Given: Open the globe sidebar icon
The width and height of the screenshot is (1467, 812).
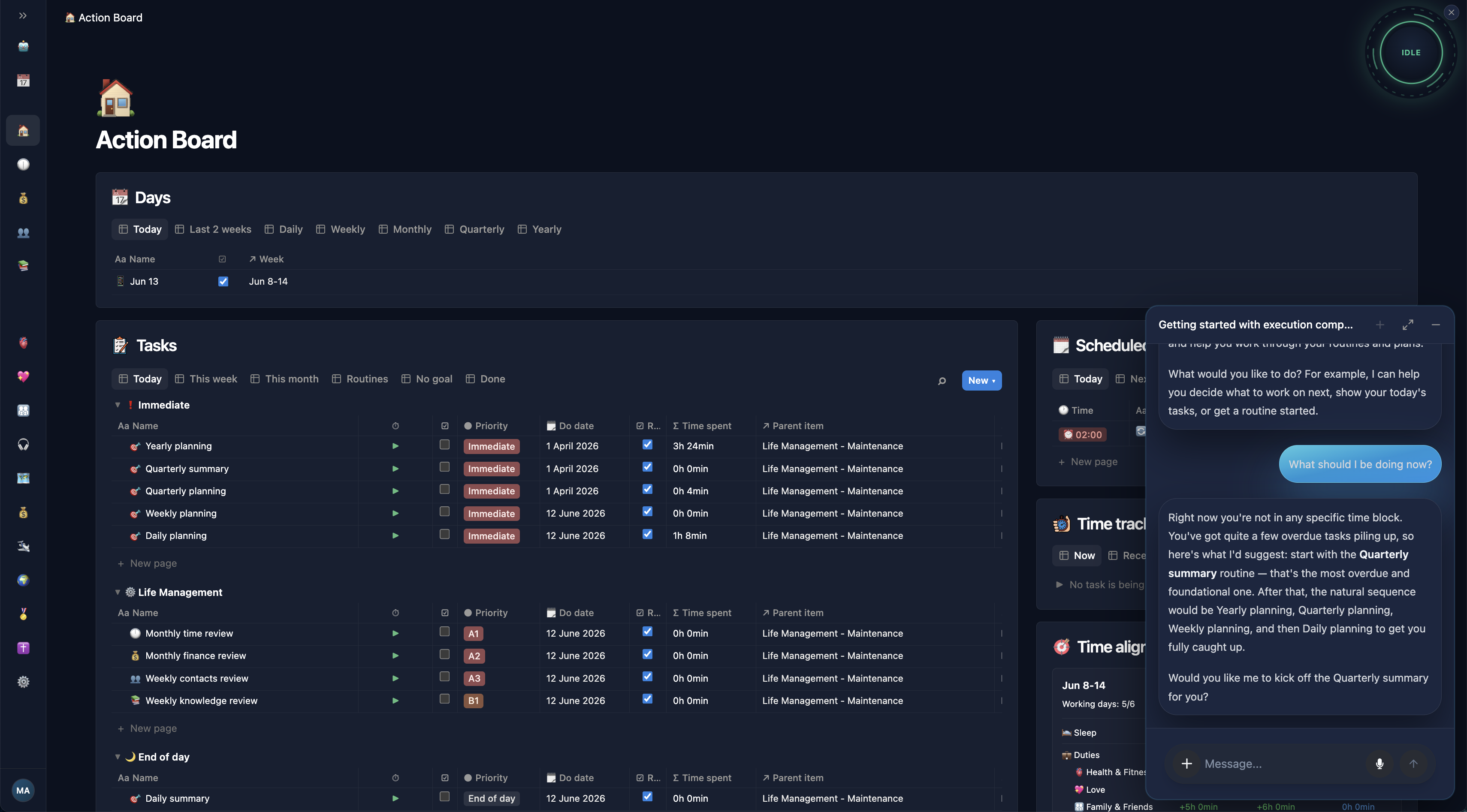Looking at the screenshot, I should [23, 580].
